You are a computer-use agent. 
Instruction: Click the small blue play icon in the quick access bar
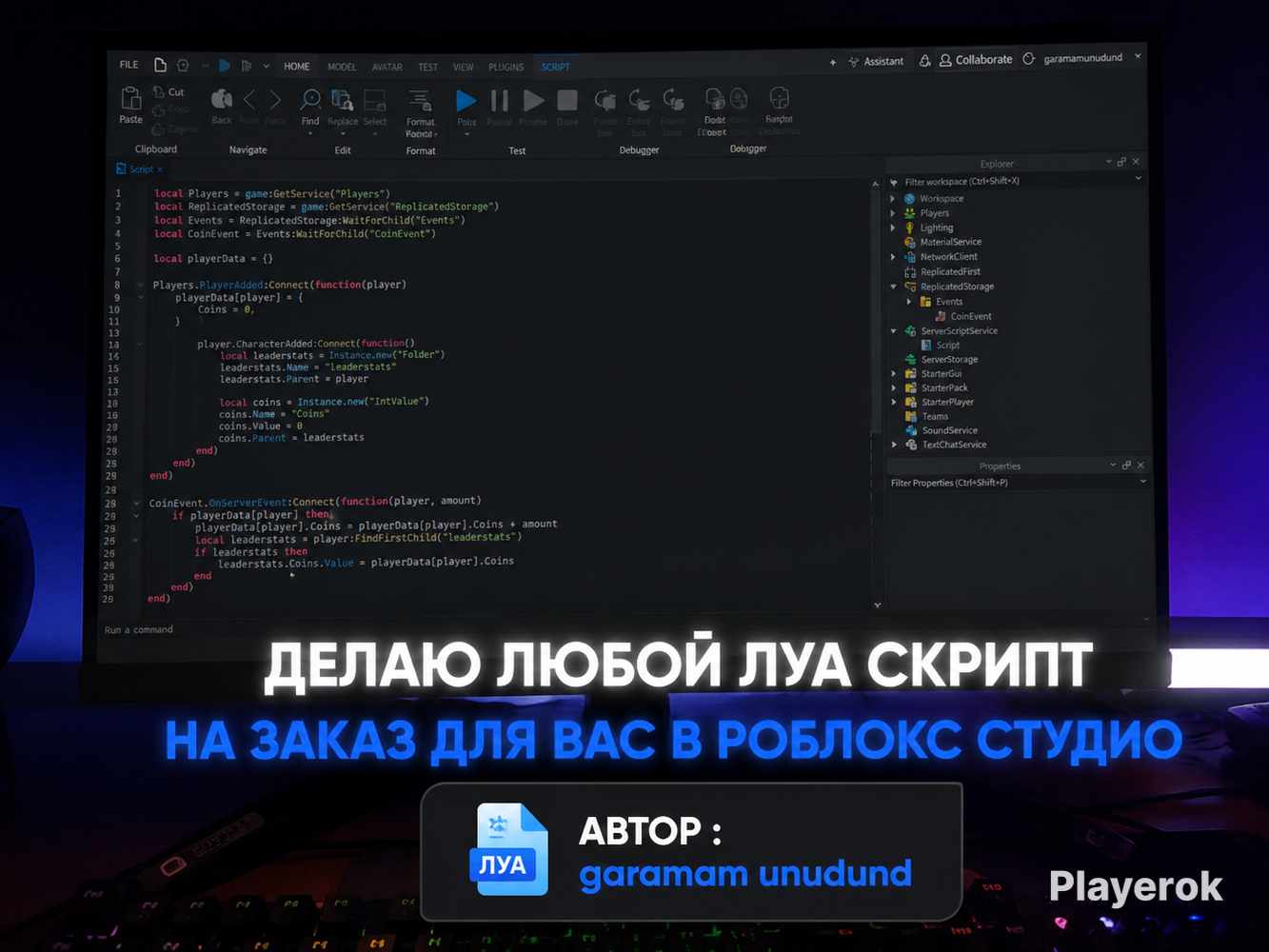pyautogui.click(x=225, y=66)
